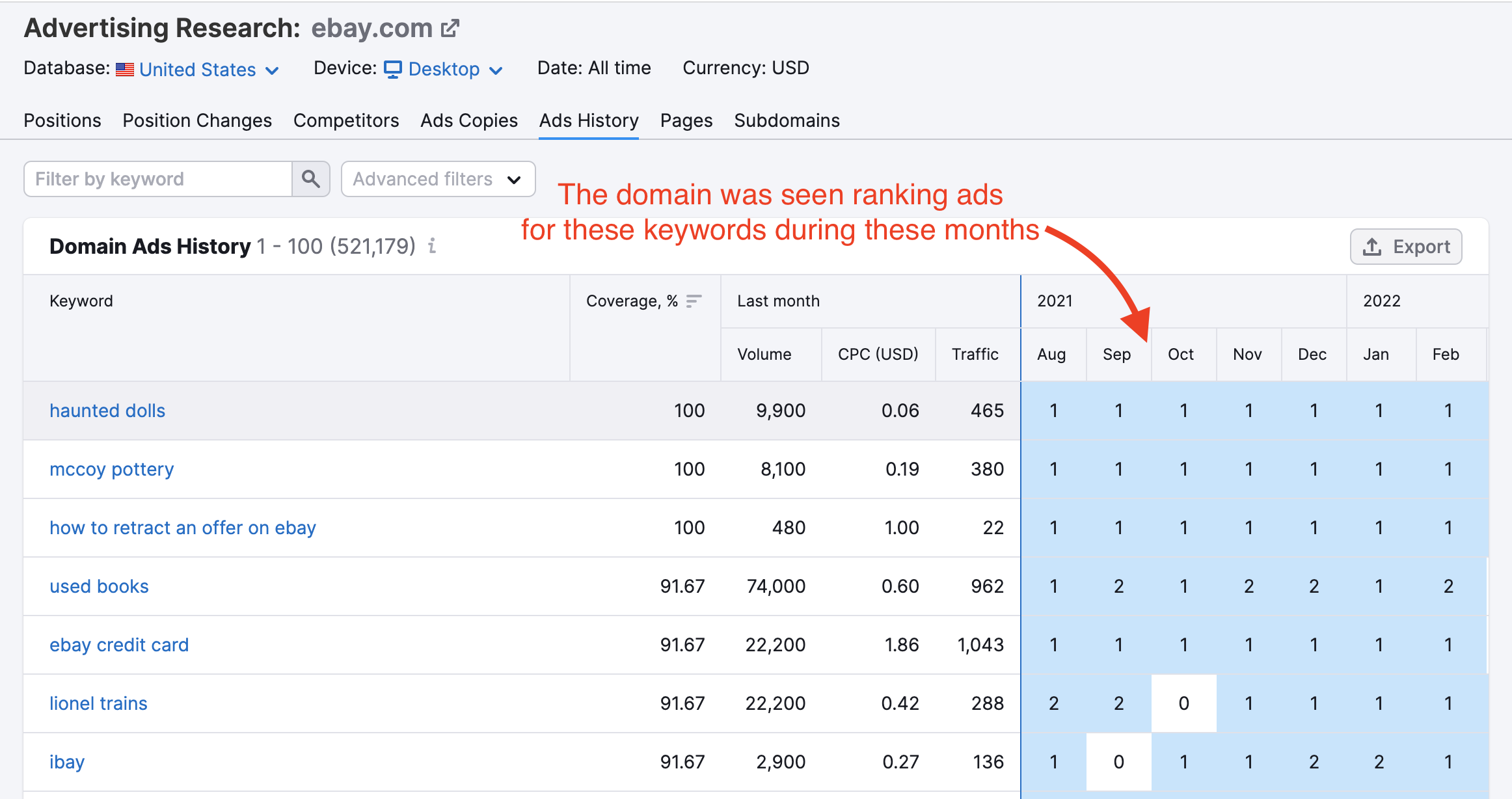Open the ebay credit card keyword link
Image resolution: width=1512 pixels, height=799 pixels.
(119, 645)
